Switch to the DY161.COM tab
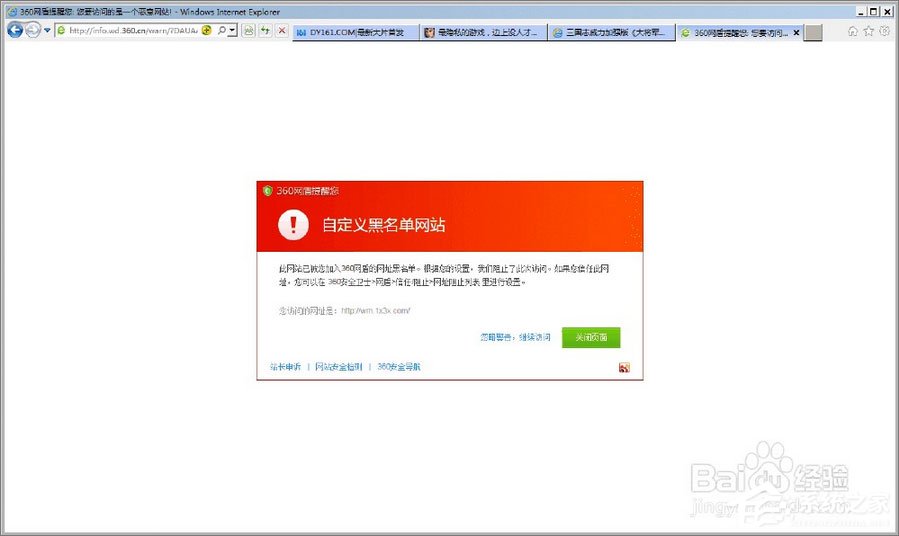The height and width of the screenshot is (536, 899). [x=355, y=32]
